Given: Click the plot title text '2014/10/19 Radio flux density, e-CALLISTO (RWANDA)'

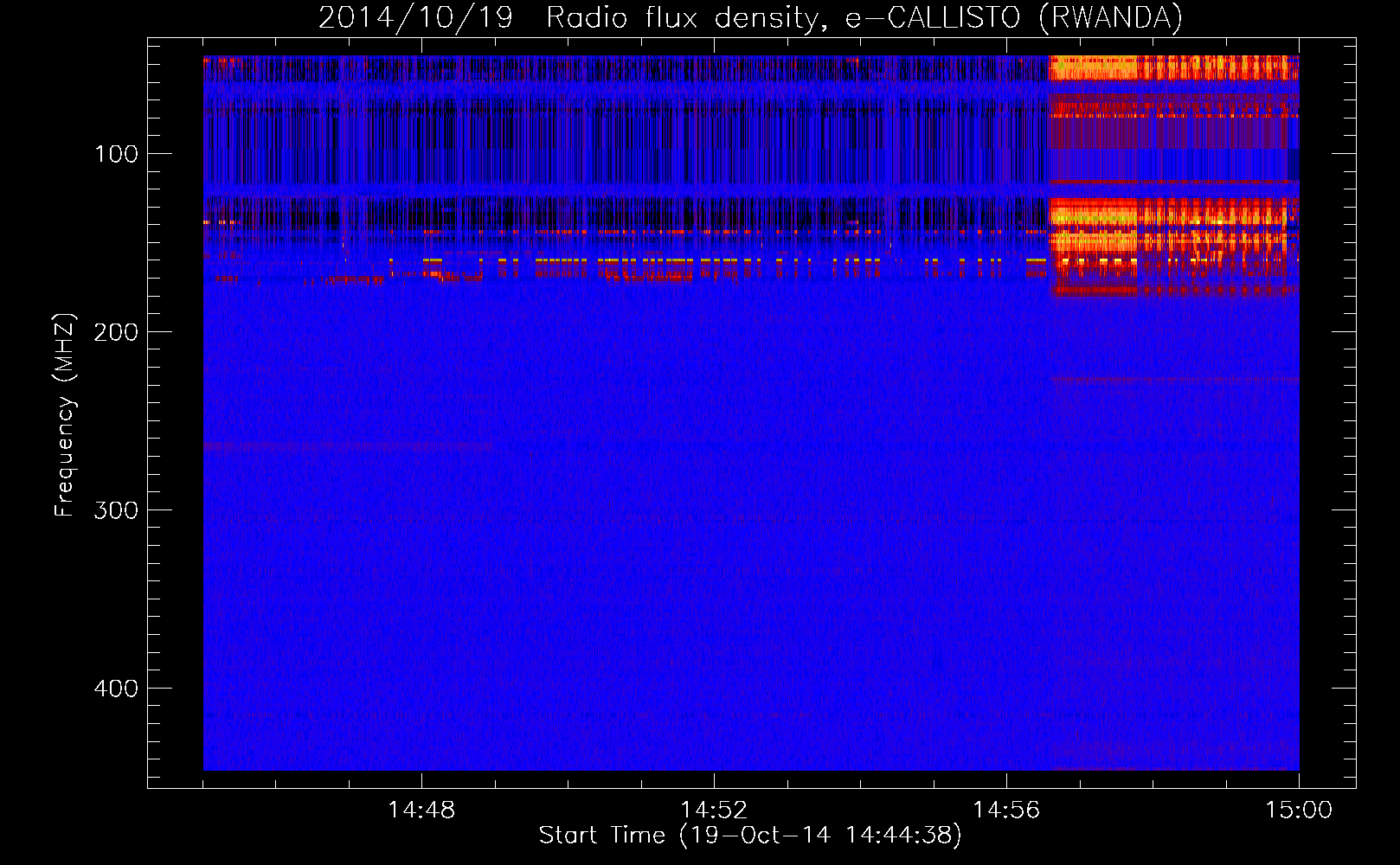Looking at the screenshot, I should (750, 18).
